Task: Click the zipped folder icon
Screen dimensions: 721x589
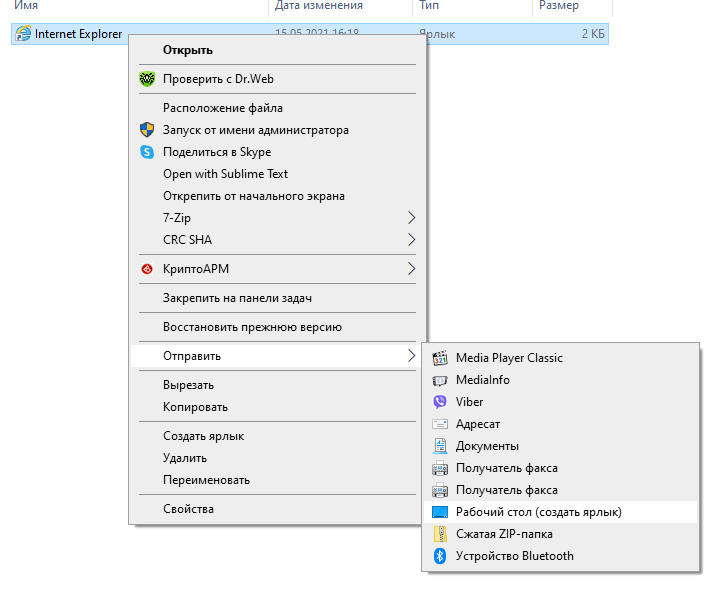Action: [x=440, y=534]
